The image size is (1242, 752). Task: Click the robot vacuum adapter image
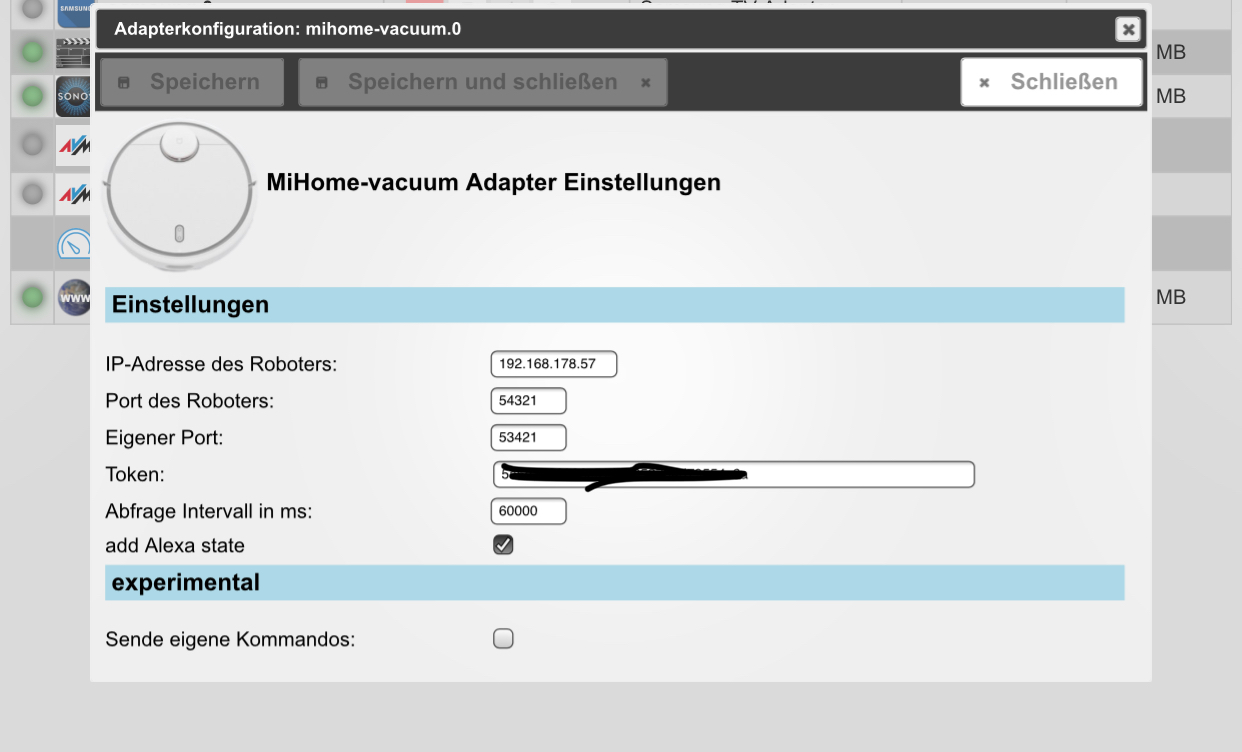pos(180,195)
